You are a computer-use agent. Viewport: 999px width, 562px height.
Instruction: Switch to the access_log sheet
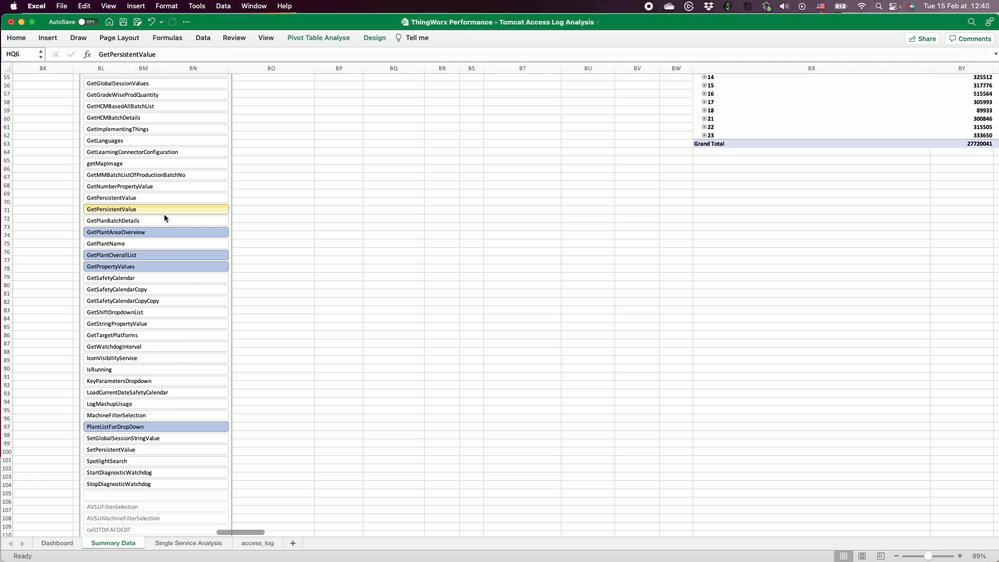click(257, 543)
